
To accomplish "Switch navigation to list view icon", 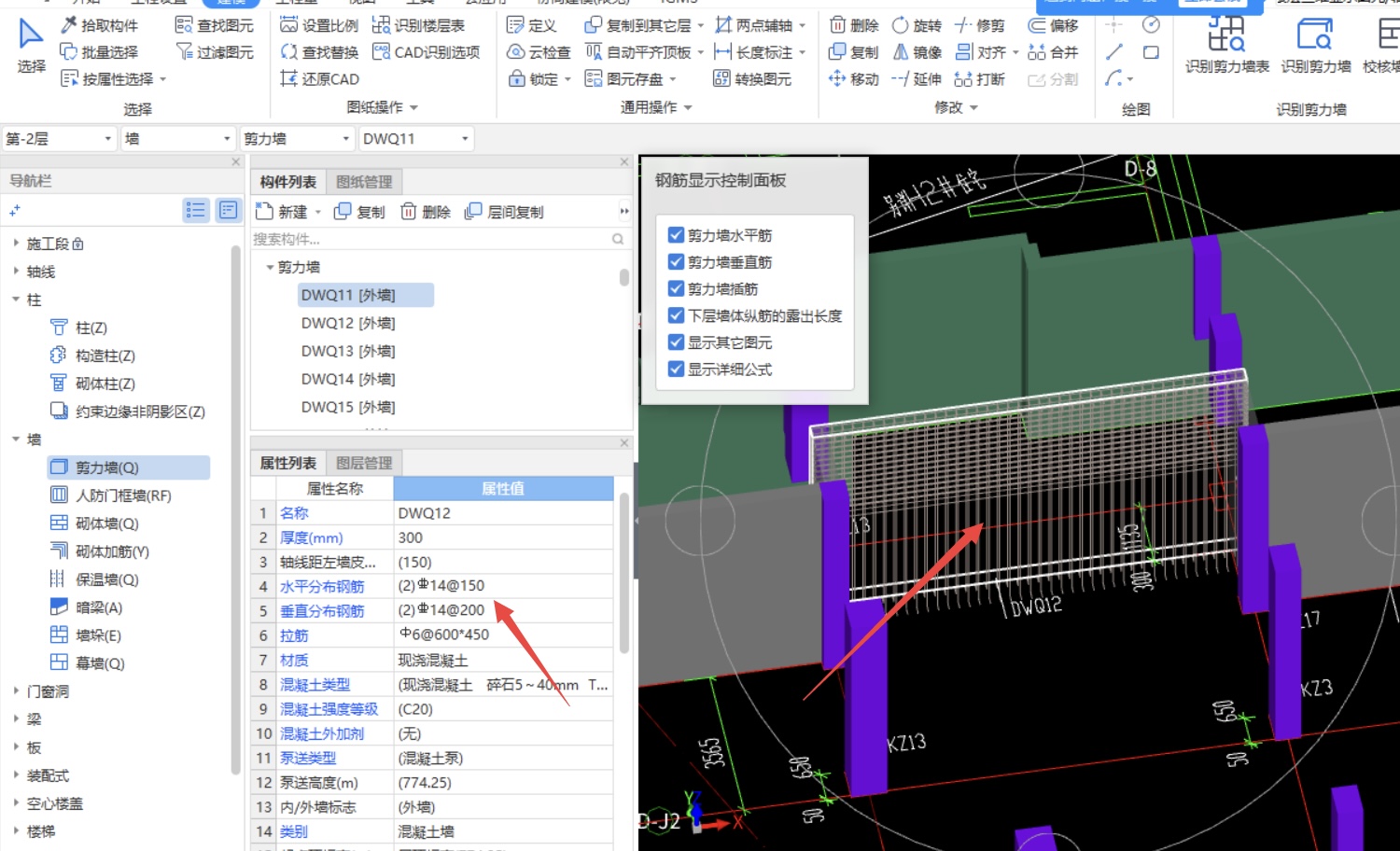I will (195, 210).
